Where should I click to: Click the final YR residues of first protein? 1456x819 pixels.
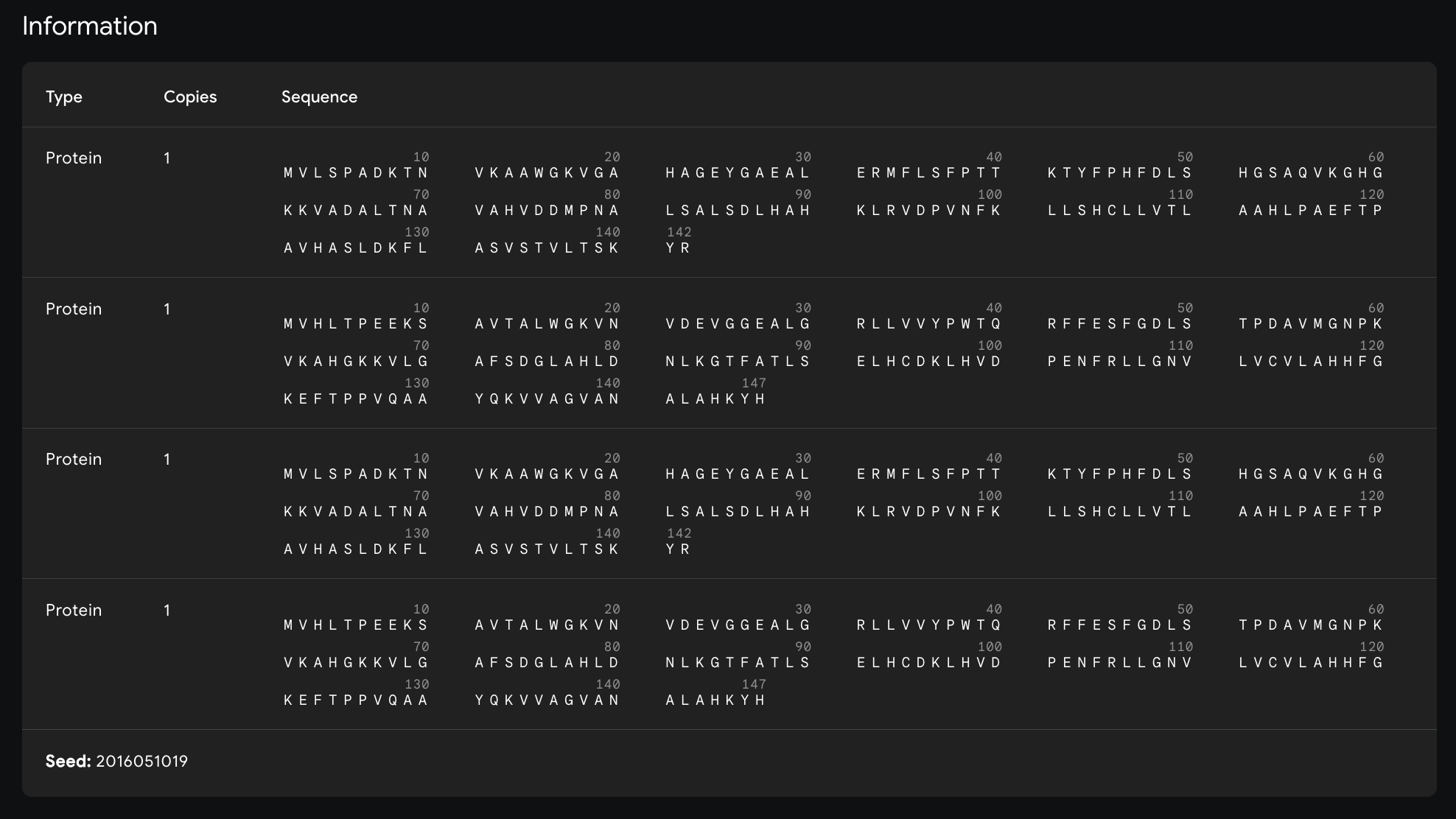(678, 248)
